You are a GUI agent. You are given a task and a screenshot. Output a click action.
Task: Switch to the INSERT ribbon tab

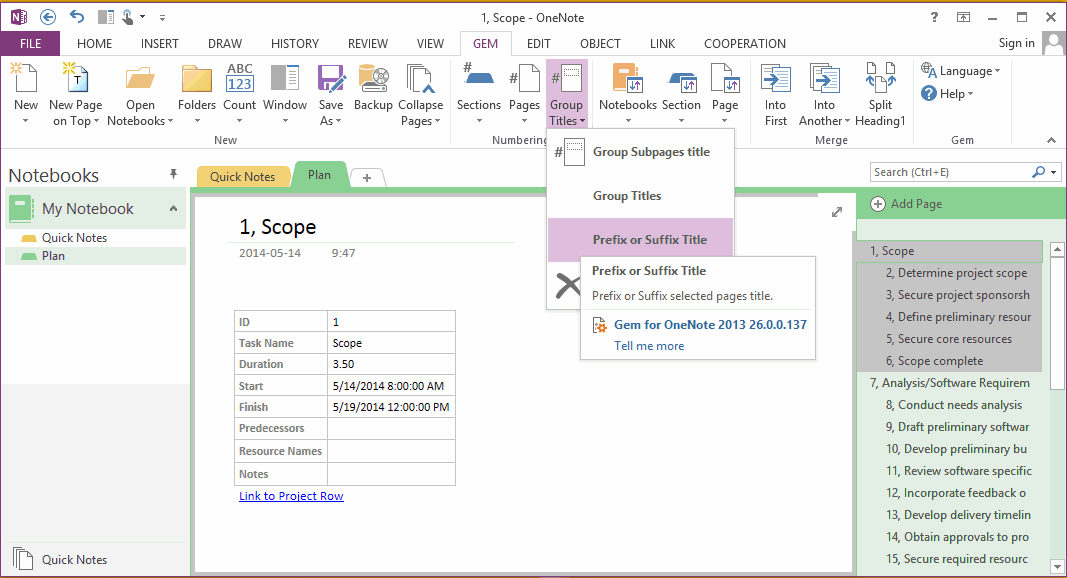[159, 44]
